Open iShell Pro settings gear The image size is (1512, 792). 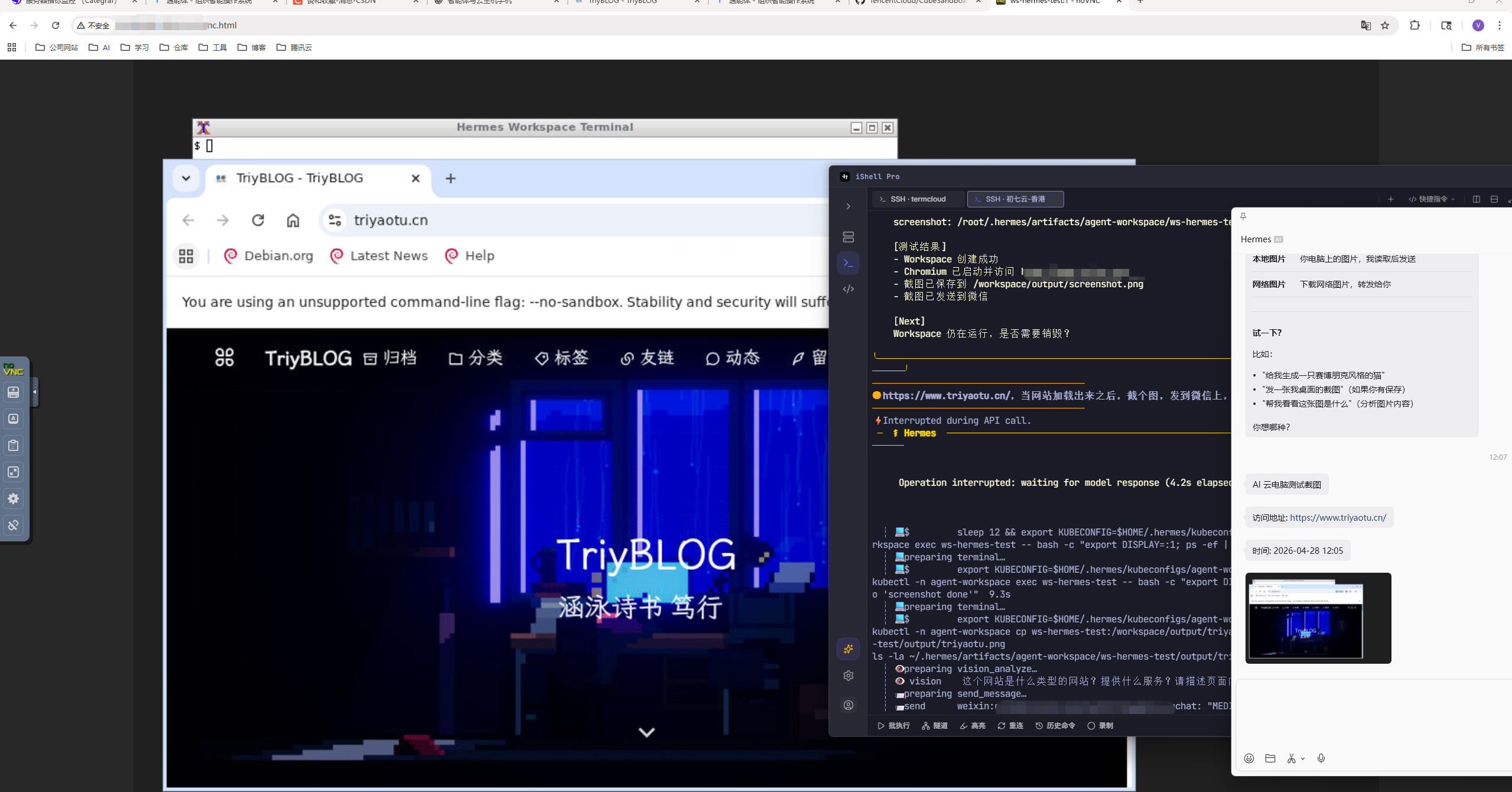tap(848, 676)
